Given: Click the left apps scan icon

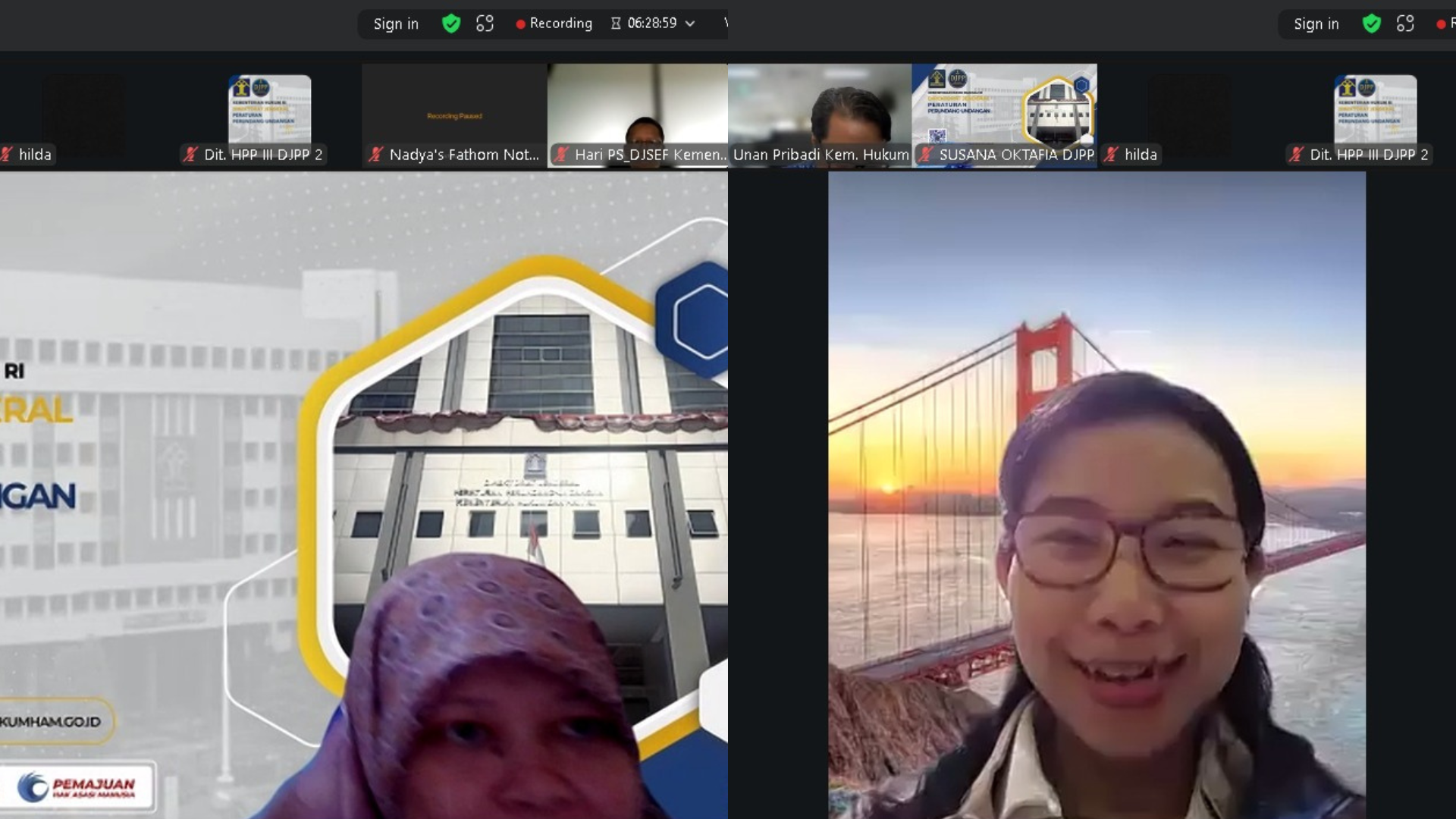Looking at the screenshot, I should [x=485, y=24].
